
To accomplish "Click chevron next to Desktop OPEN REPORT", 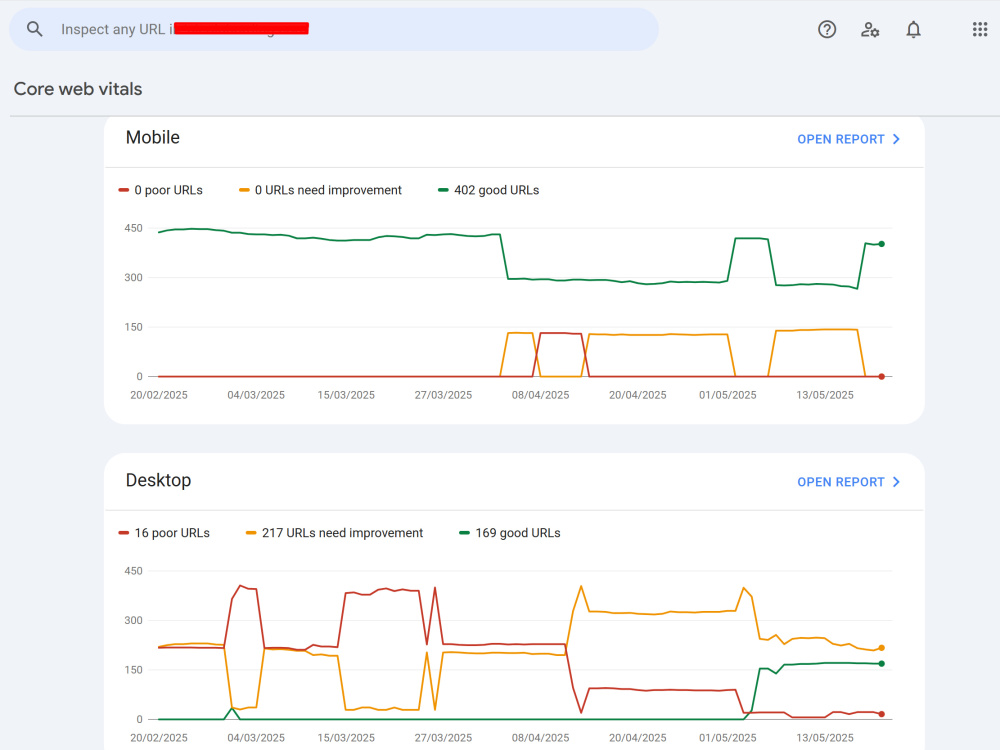I will click(x=896, y=482).
